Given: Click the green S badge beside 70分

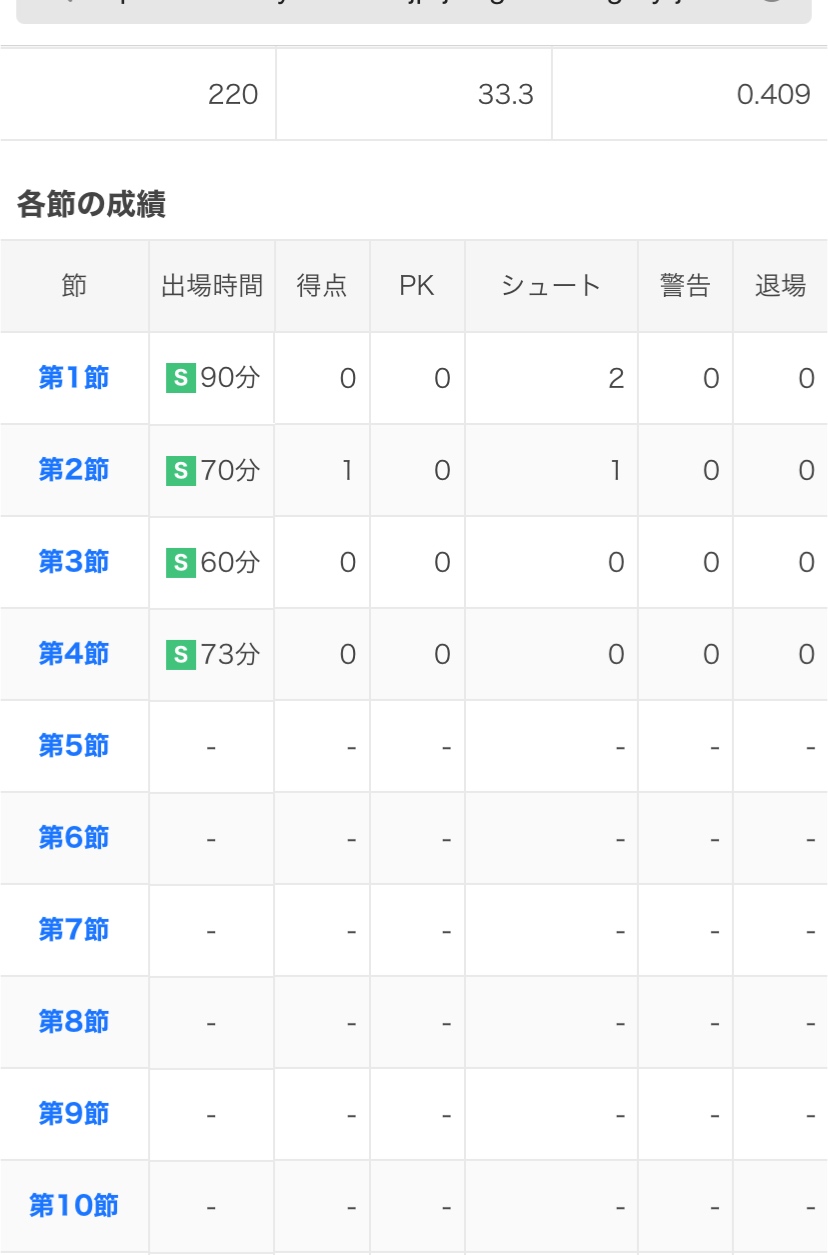Looking at the screenshot, I should tap(180, 470).
